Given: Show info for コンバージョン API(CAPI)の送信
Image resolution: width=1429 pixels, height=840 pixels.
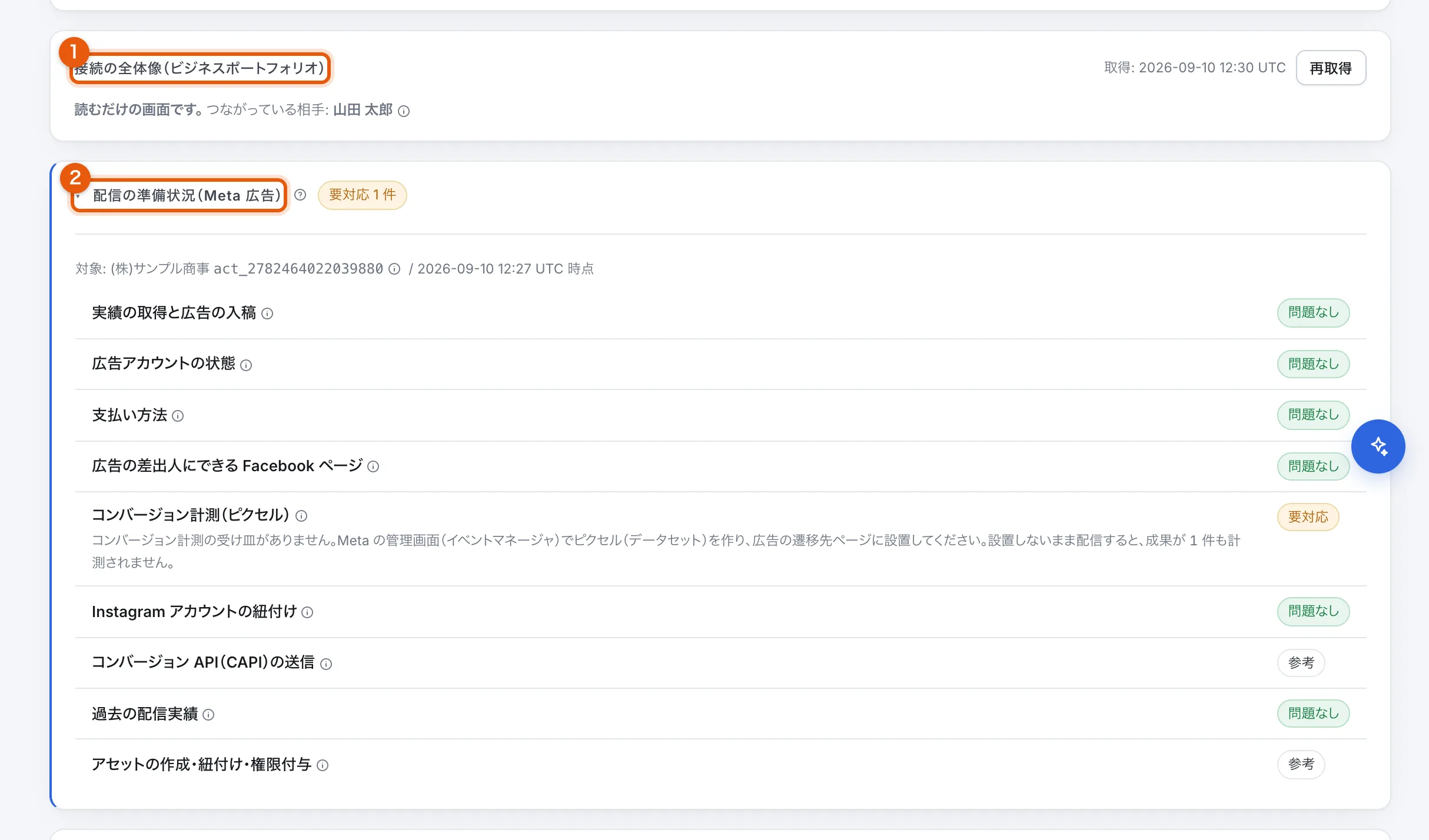Looking at the screenshot, I should point(326,664).
